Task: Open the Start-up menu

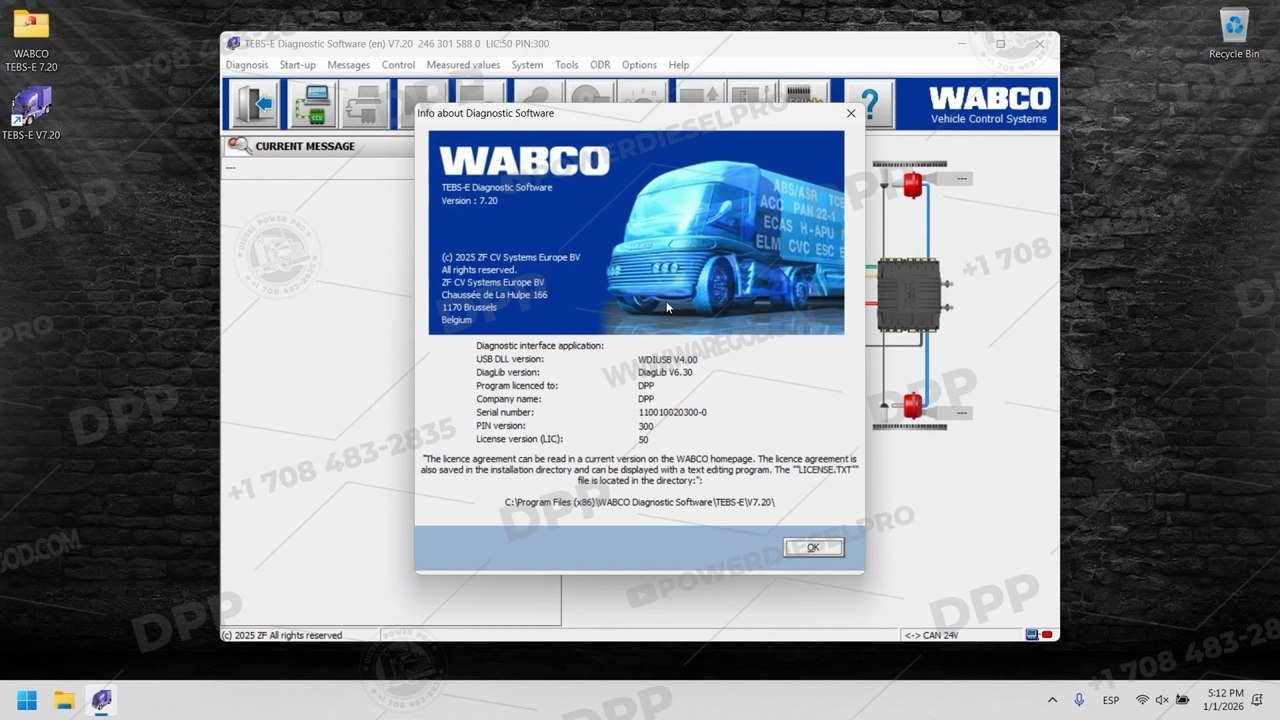Action: 298,65
